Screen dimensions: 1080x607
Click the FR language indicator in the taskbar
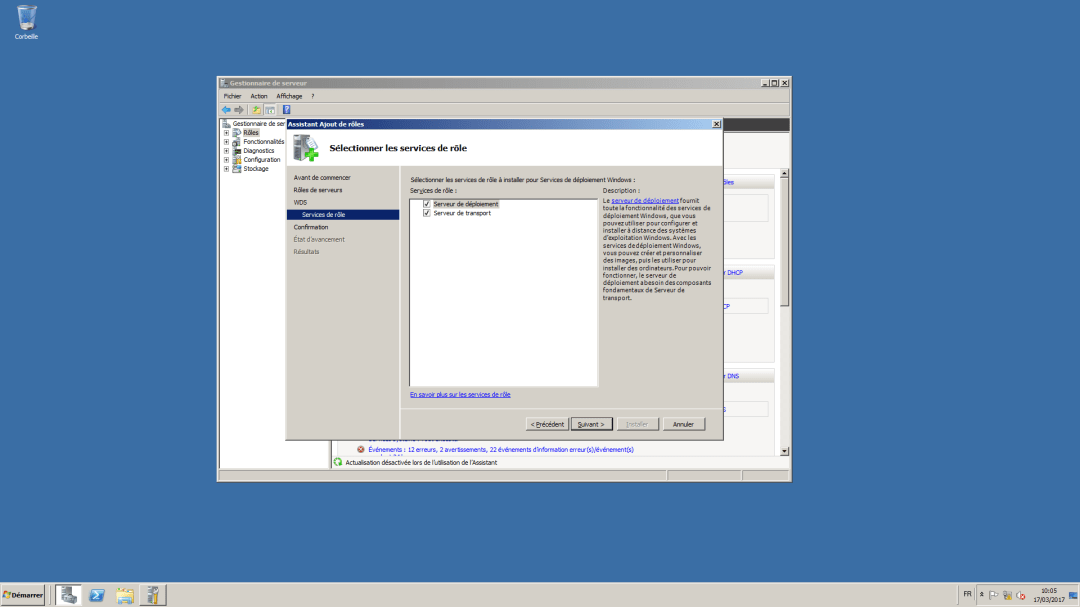point(967,595)
